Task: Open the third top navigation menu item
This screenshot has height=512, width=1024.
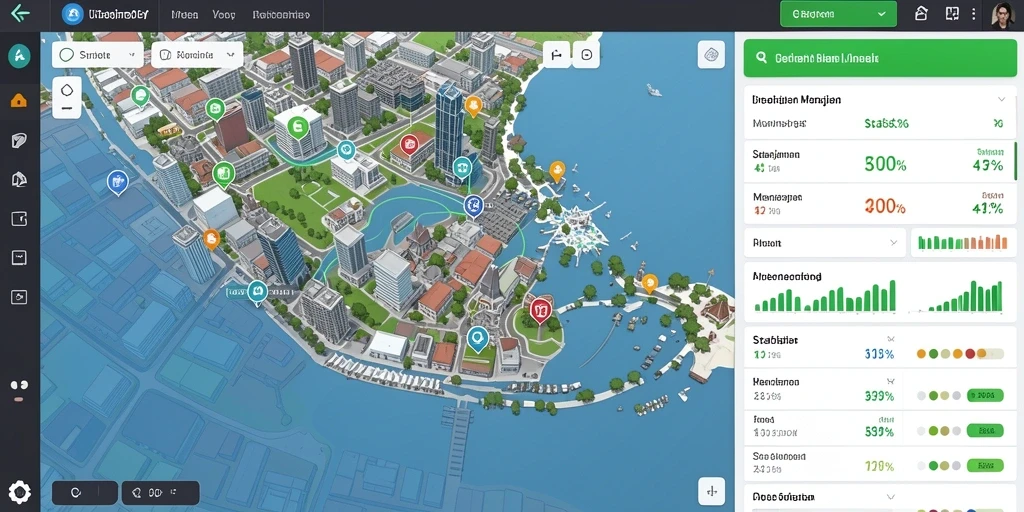Action: tap(281, 14)
